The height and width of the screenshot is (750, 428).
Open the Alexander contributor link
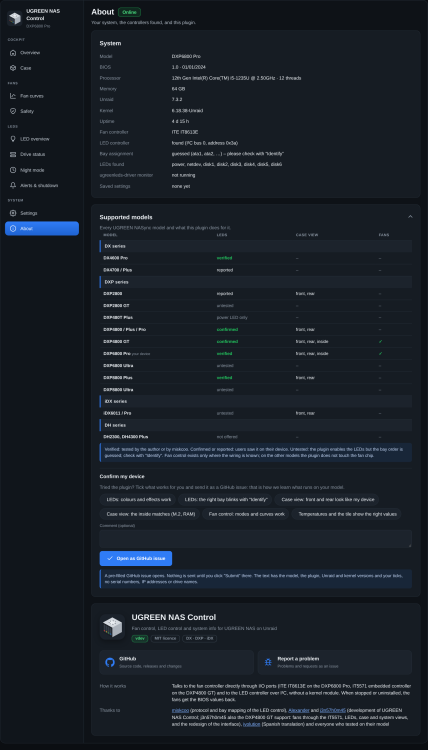click(x=299, y=710)
